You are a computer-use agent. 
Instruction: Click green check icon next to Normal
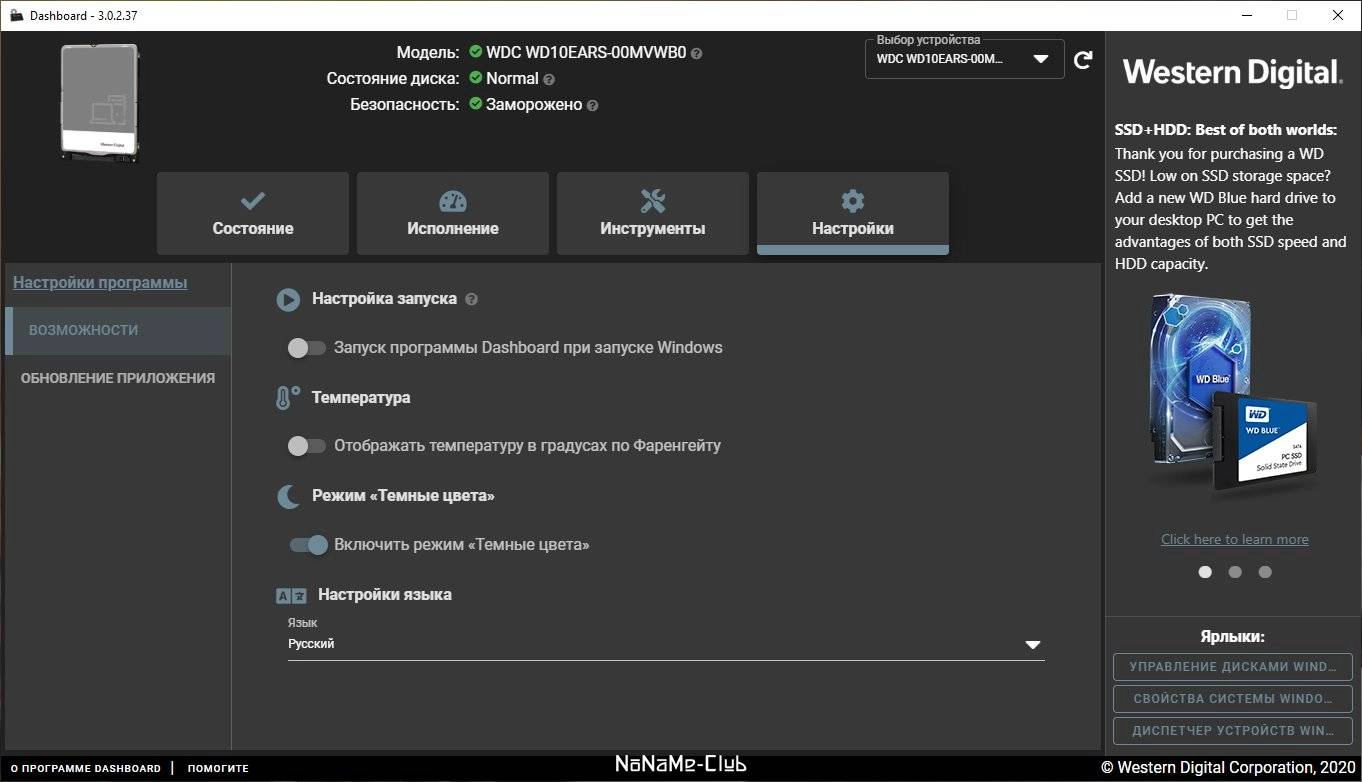475,78
